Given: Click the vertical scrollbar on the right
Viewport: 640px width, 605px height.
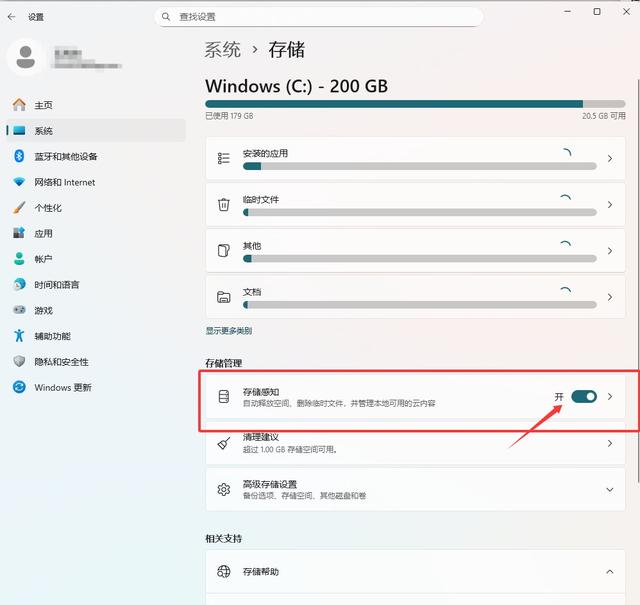Looking at the screenshot, I should coord(638,280).
